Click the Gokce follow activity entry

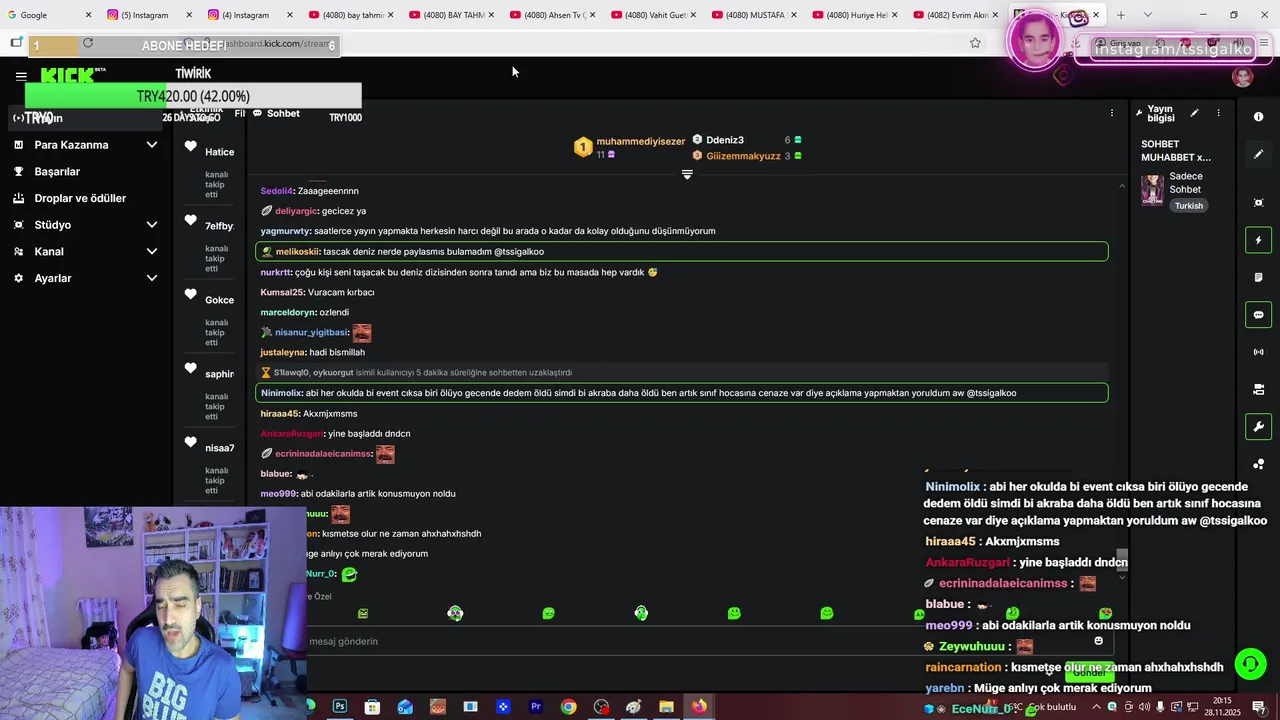coord(208,319)
